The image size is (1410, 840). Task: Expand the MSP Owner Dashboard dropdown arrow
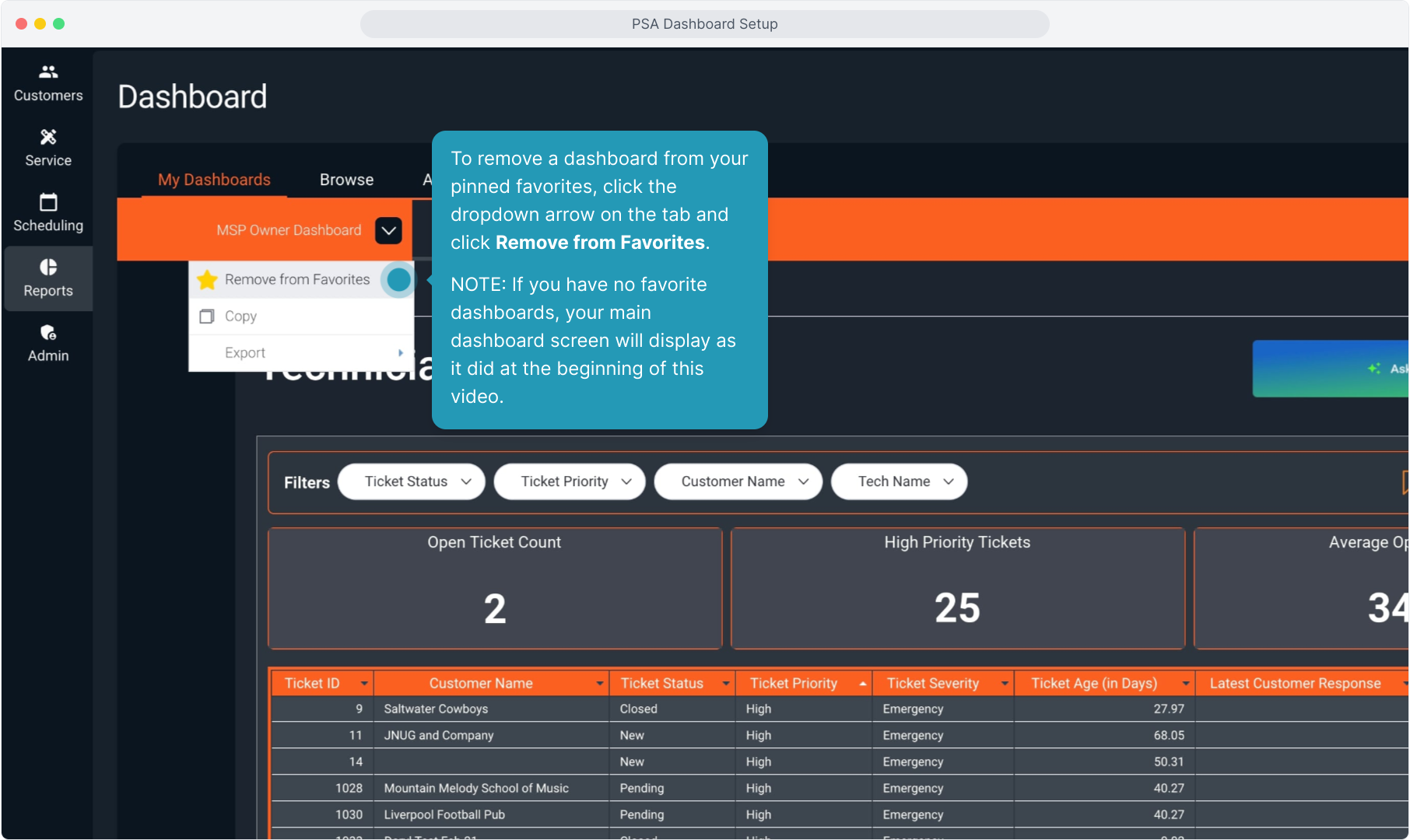(x=388, y=230)
